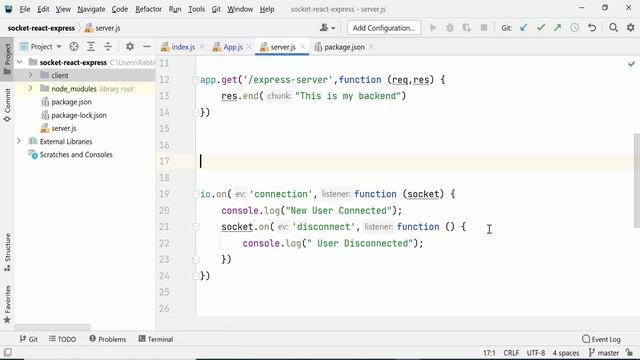
Task: Click Expand All in Project panel
Action: (x=91, y=47)
